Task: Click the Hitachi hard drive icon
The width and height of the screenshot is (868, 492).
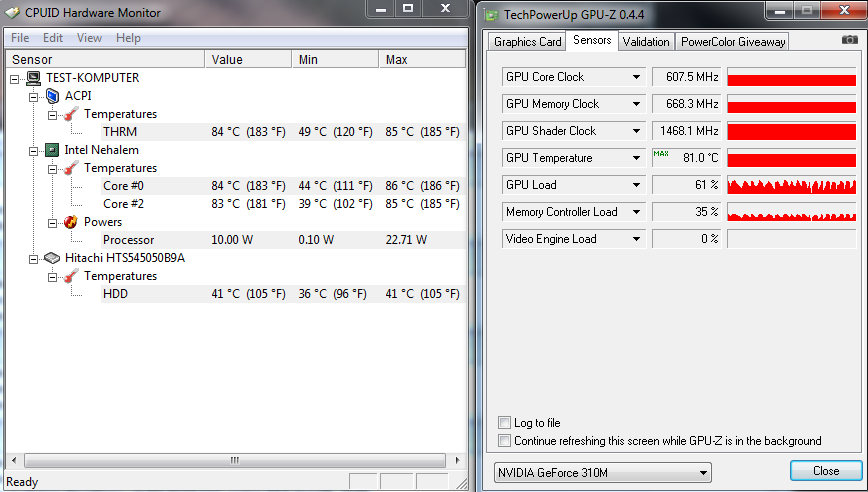Action: (52, 258)
